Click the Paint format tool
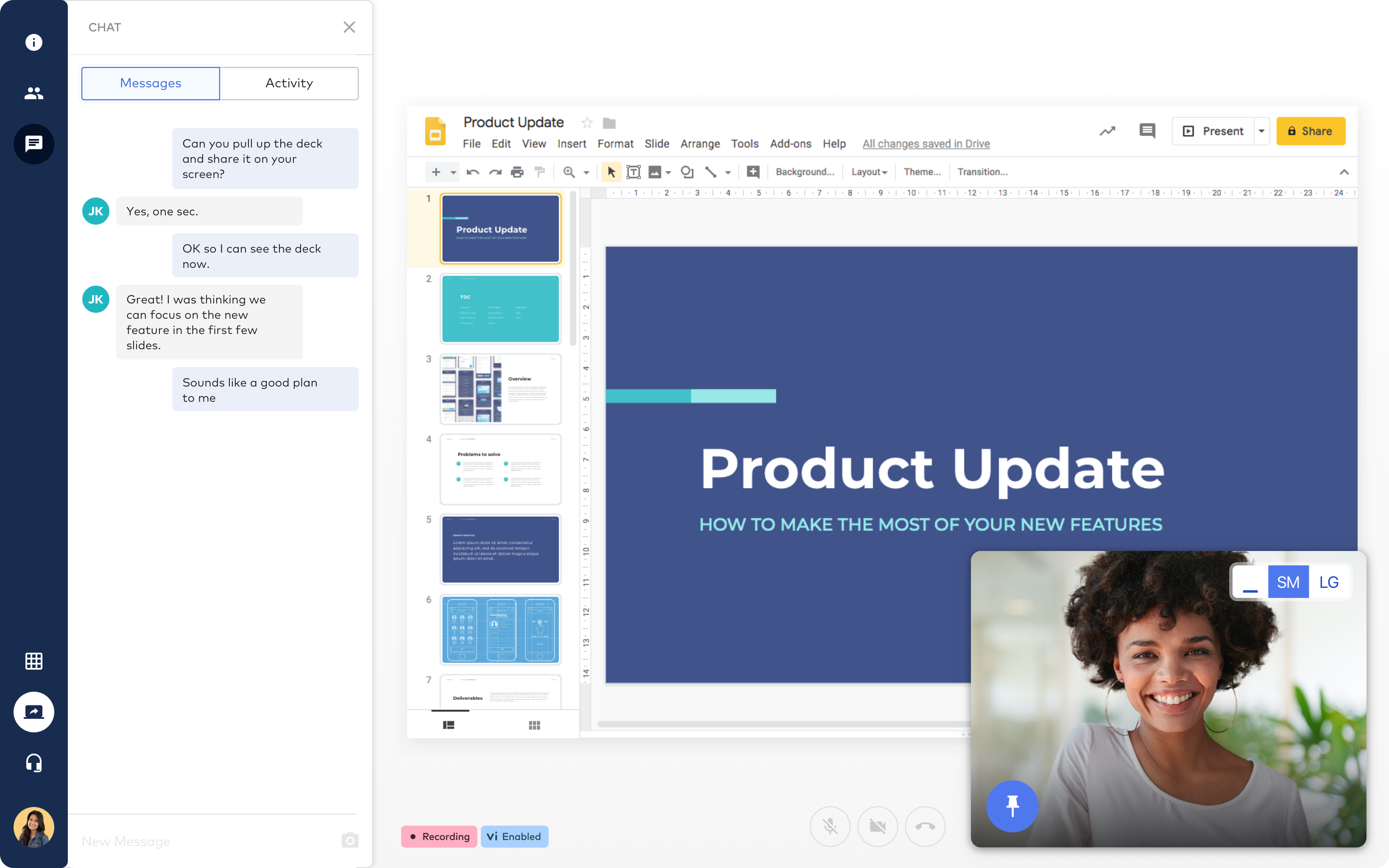This screenshot has width=1389, height=868. point(540,172)
